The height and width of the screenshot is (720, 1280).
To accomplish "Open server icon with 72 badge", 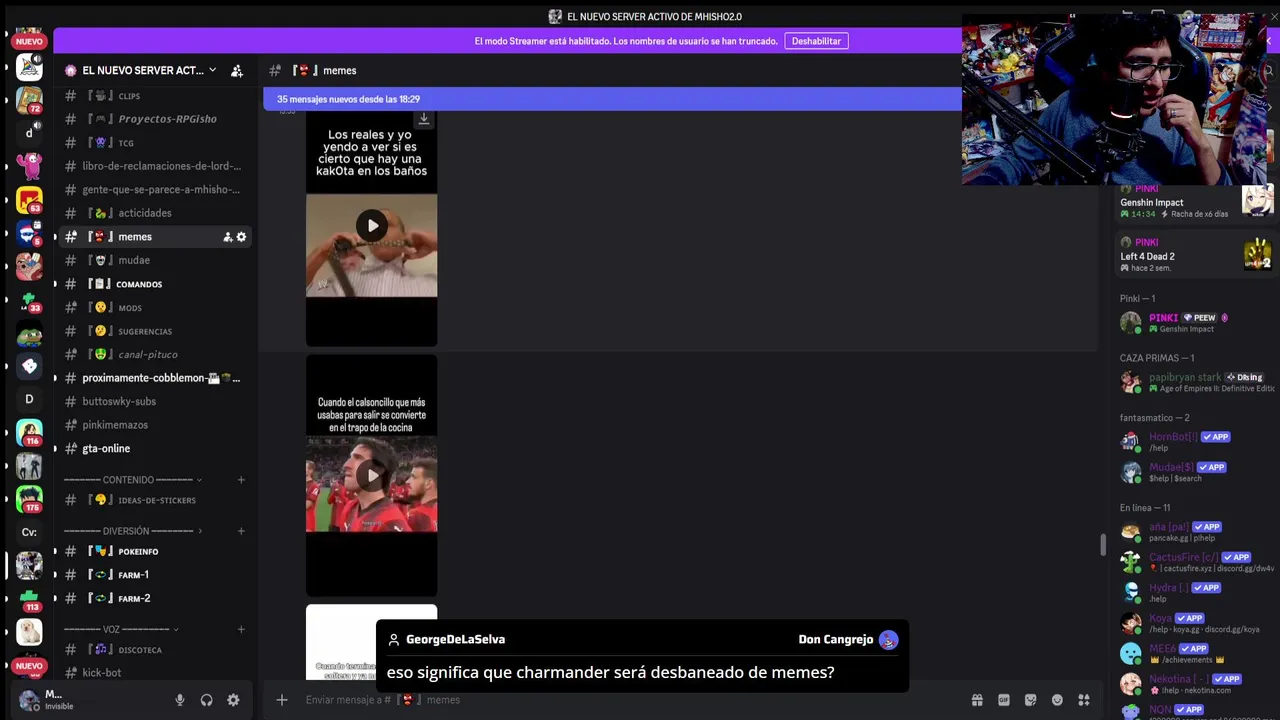I will coord(29,100).
